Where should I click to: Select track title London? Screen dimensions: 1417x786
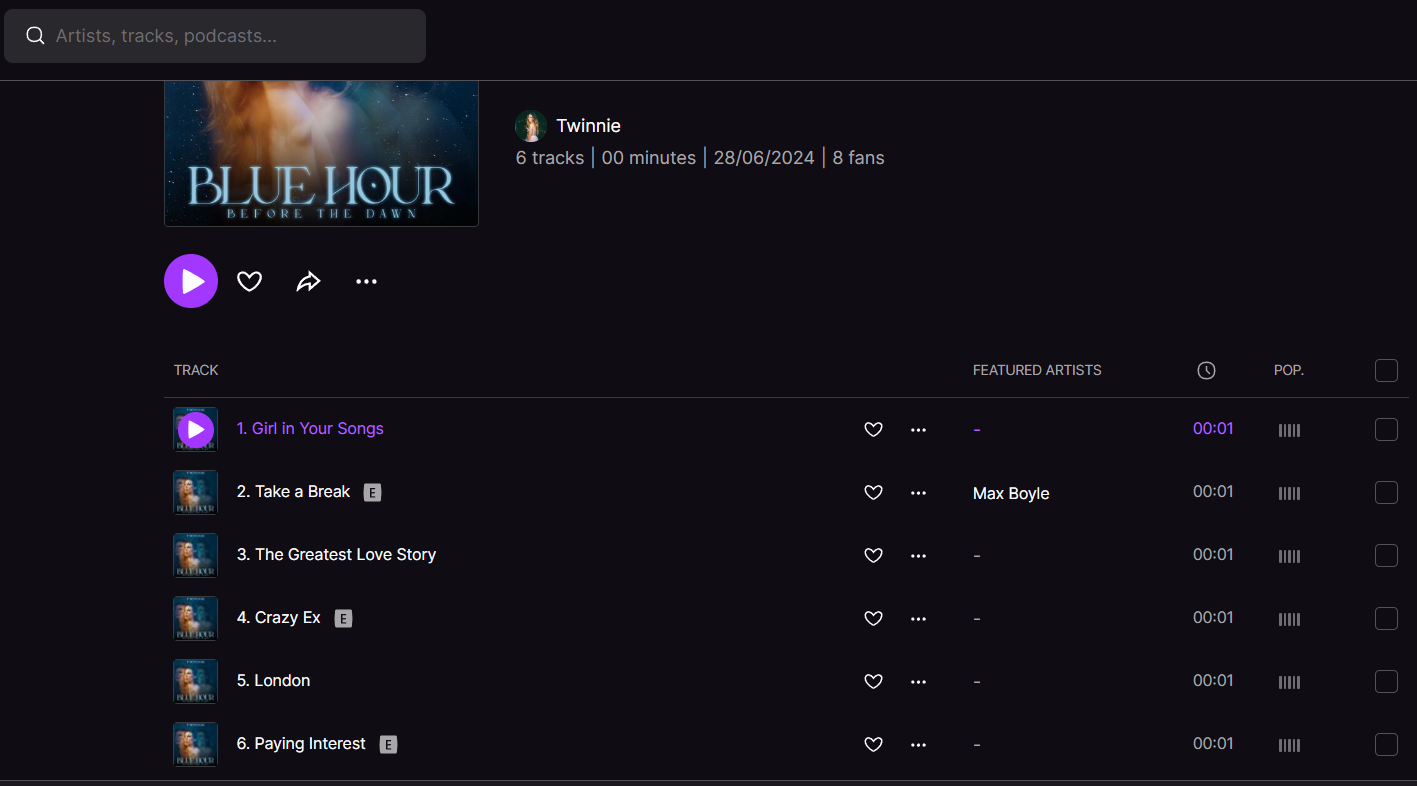[273, 680]
